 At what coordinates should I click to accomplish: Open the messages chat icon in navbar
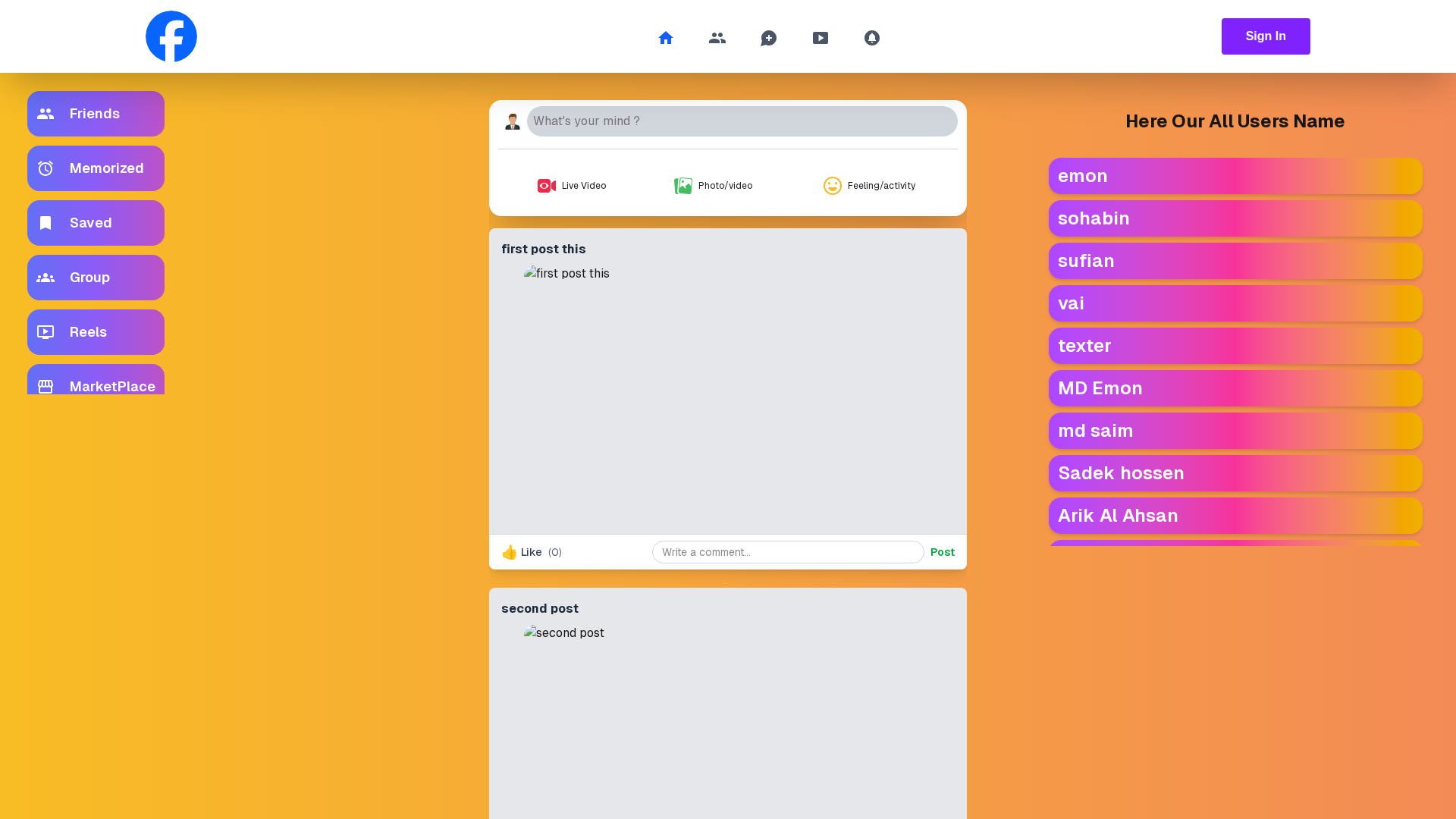point(769,38)
